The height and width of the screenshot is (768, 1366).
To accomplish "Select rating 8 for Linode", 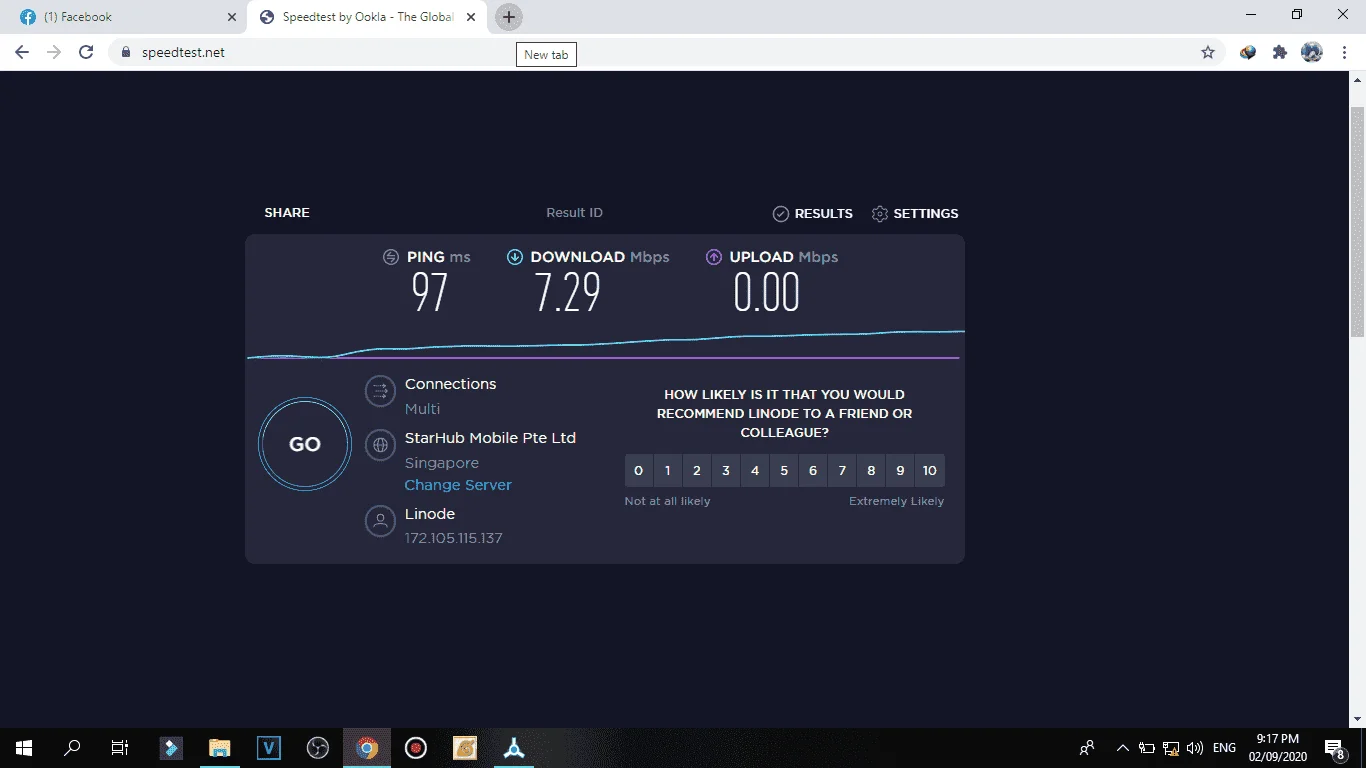I will [871, 471].
